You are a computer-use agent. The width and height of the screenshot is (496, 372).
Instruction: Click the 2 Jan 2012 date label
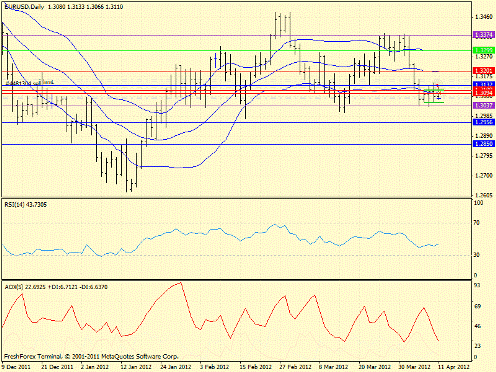pos(96,367)
